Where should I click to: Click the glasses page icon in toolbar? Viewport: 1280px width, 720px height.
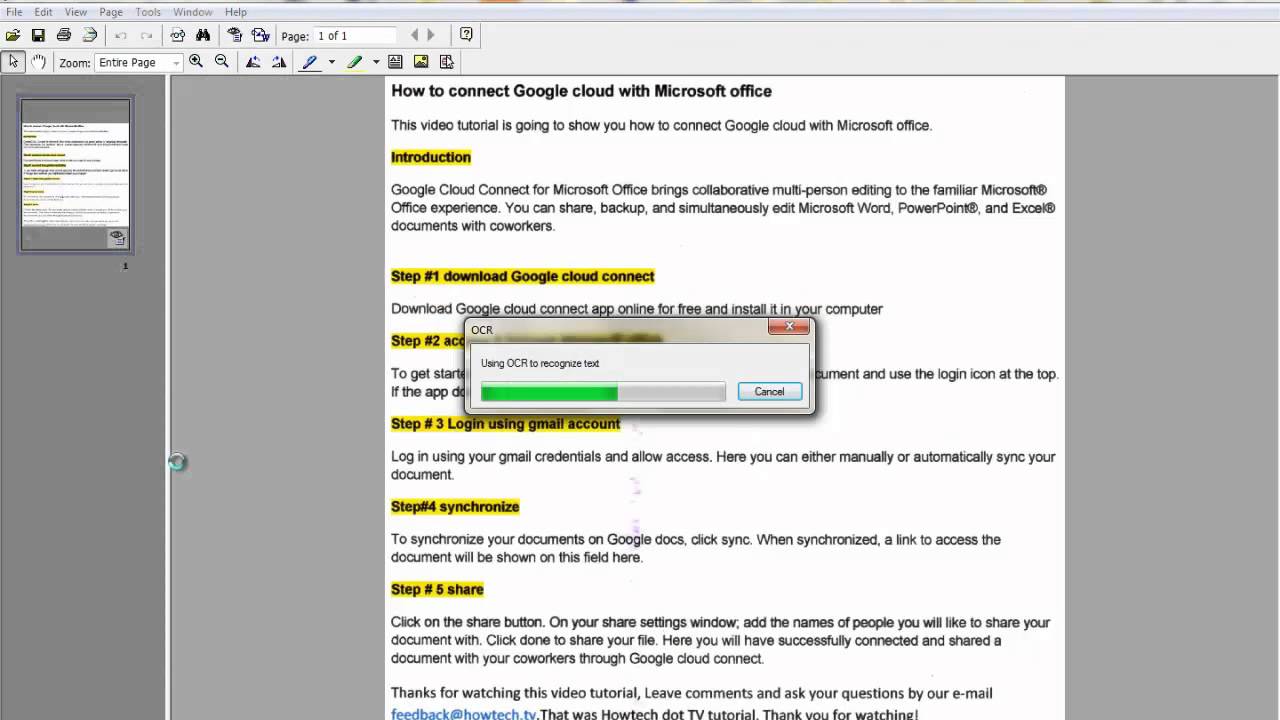click(x=177, y=35)
